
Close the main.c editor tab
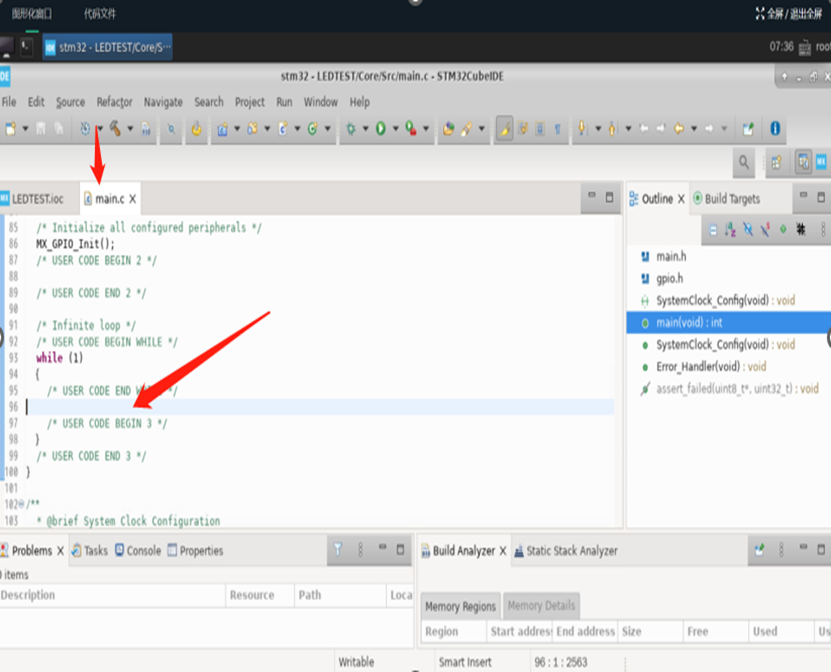coord(132,199)
